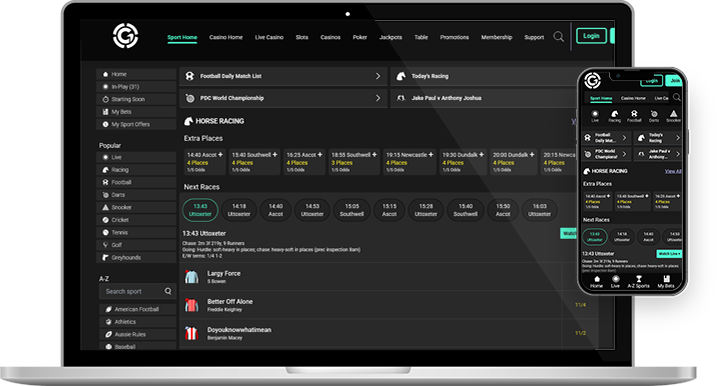717x386 pixels.
Task: Select the Tennis icon under Popular
Action: tap(106, 232)
